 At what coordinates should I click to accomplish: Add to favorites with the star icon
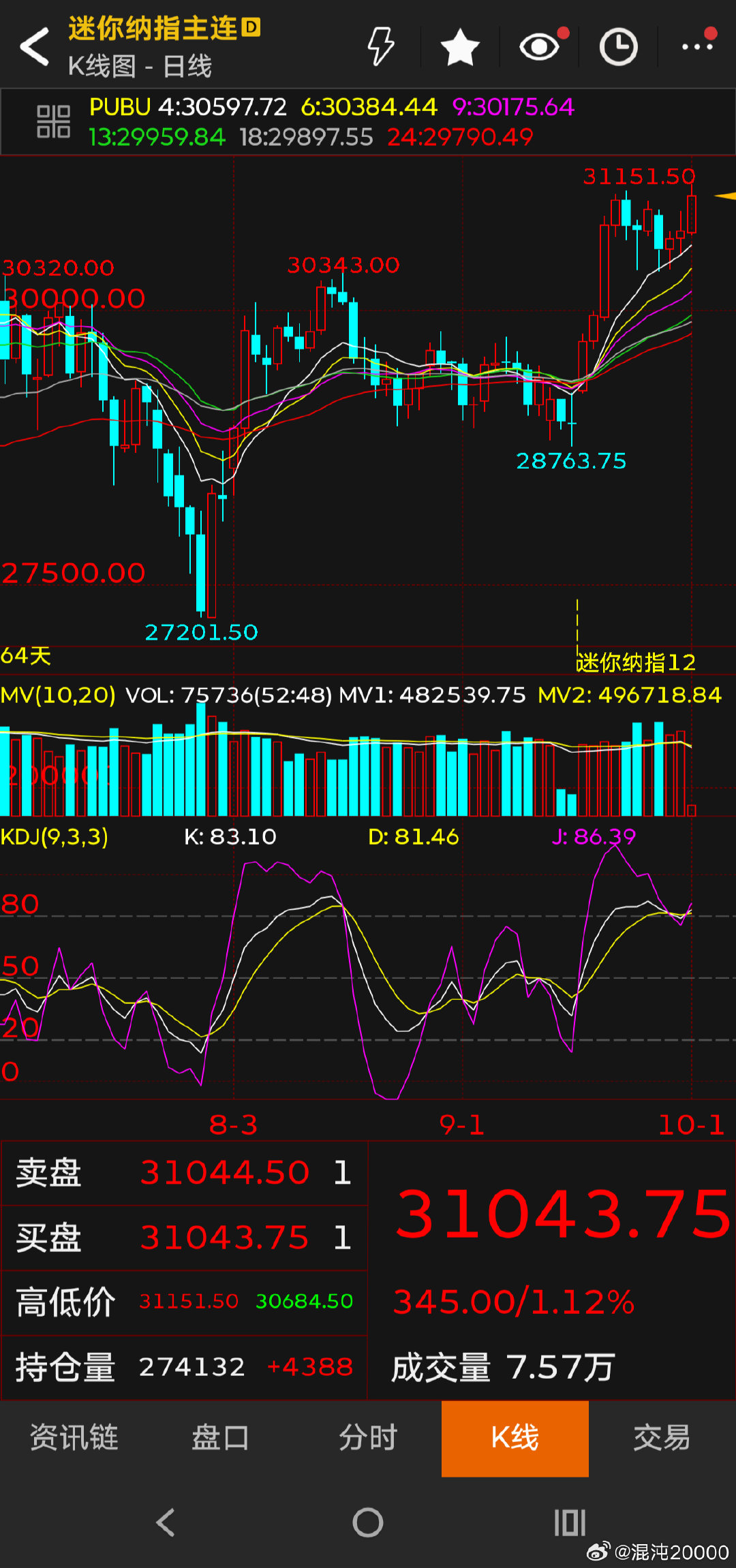click(460, 47)
